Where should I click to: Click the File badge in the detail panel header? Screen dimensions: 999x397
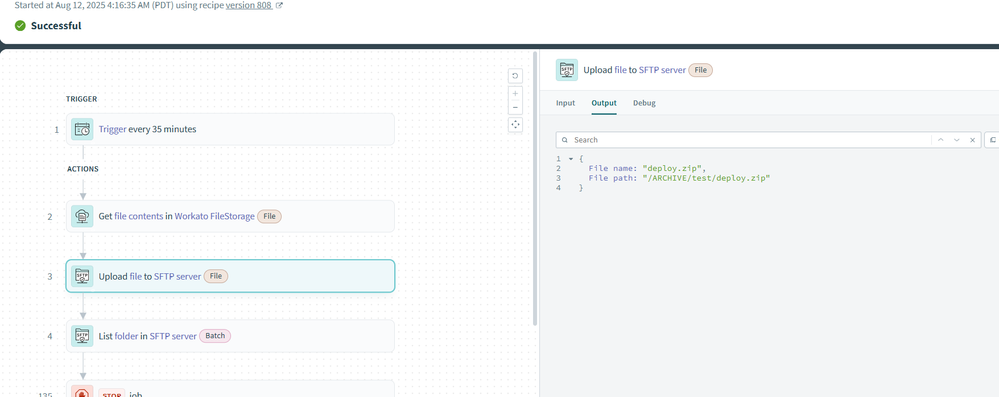click(700, 70)
